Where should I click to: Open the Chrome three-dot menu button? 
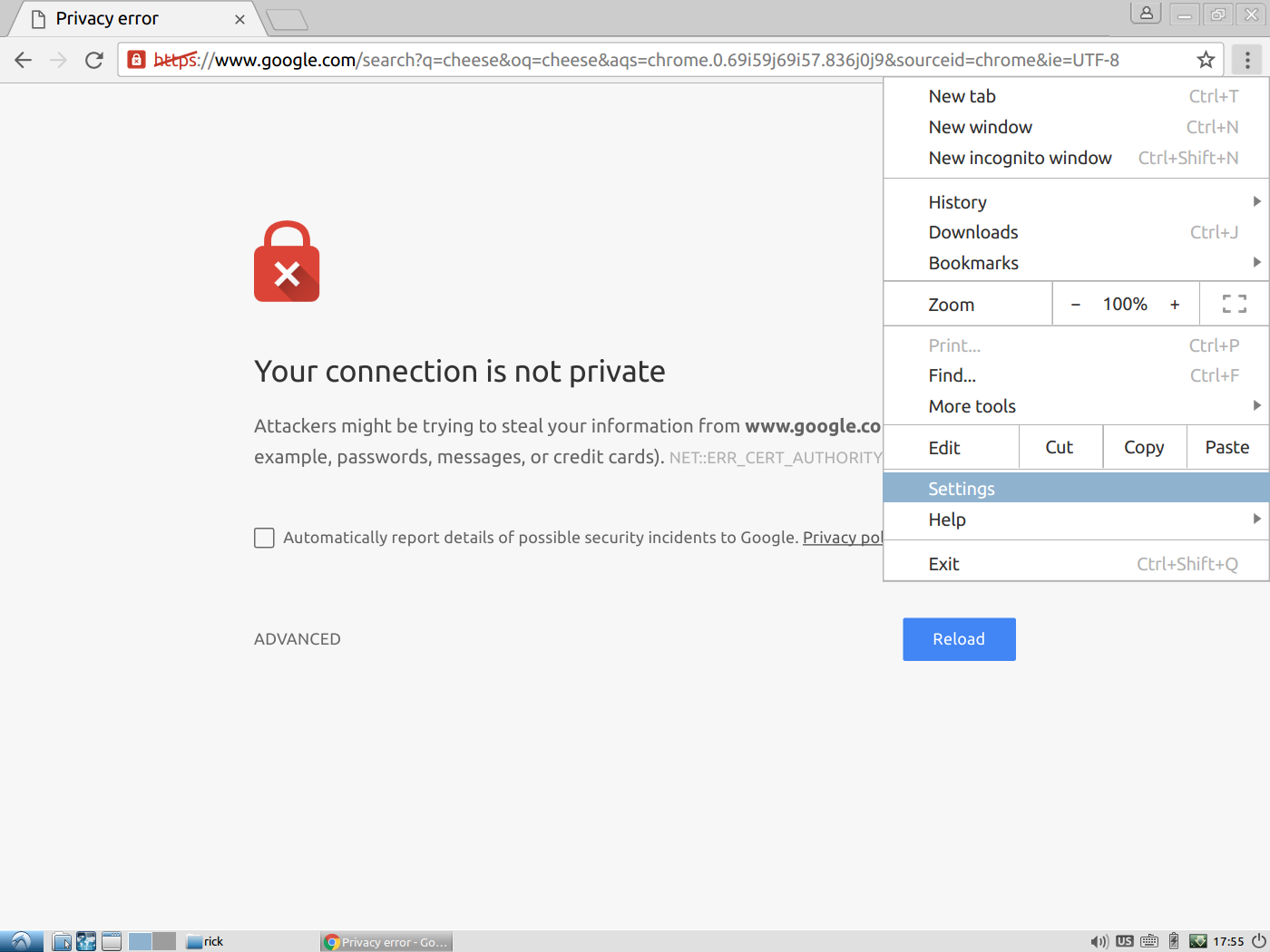1247,61
